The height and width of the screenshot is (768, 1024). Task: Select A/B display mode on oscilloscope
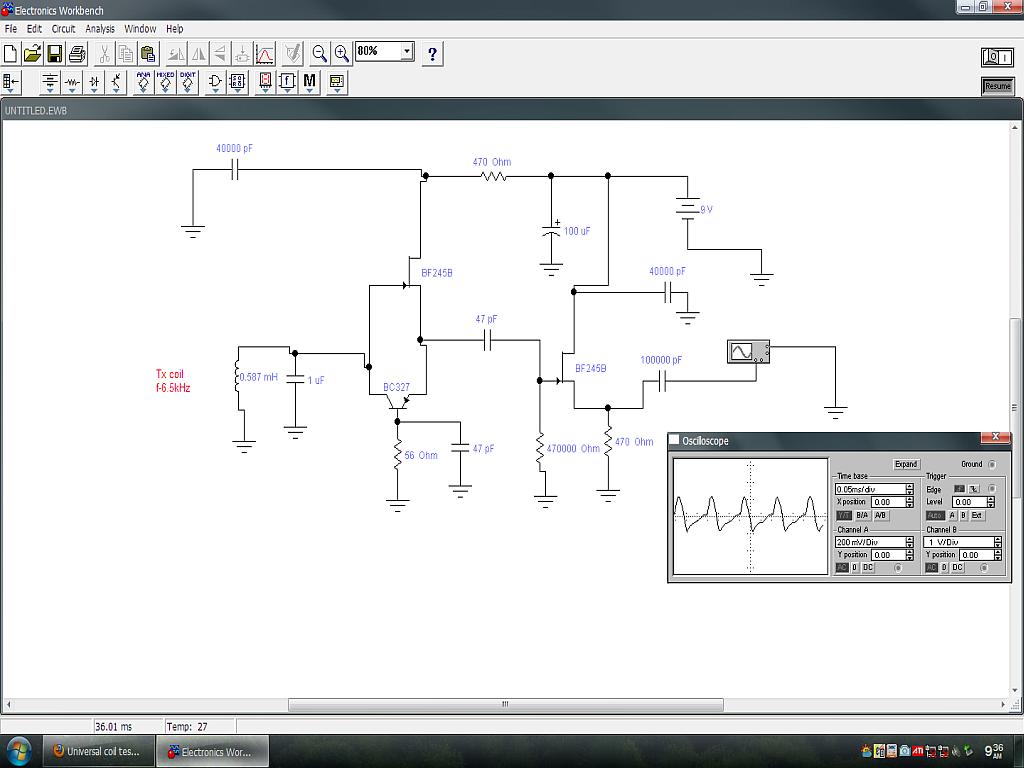tap(880, 515)
